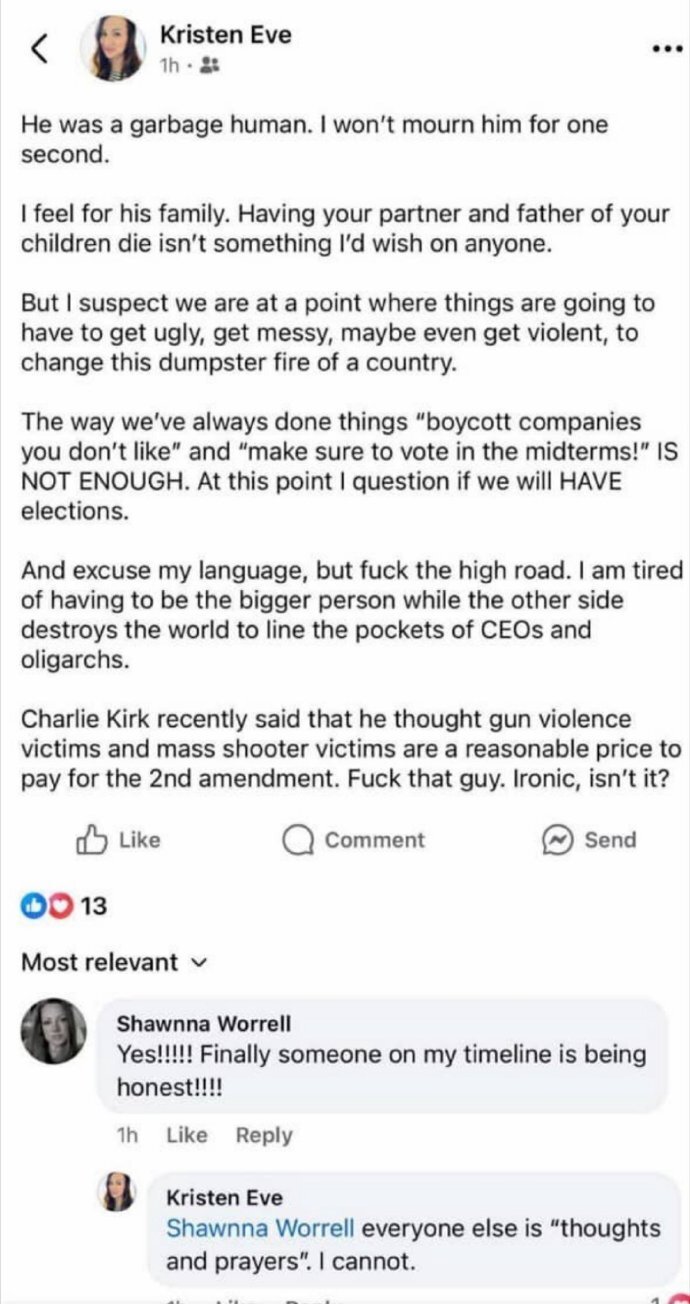The width and height of the screenshot is (690, 1304).
Task: View the reaction emoji icons list
Action: (48, 907)
